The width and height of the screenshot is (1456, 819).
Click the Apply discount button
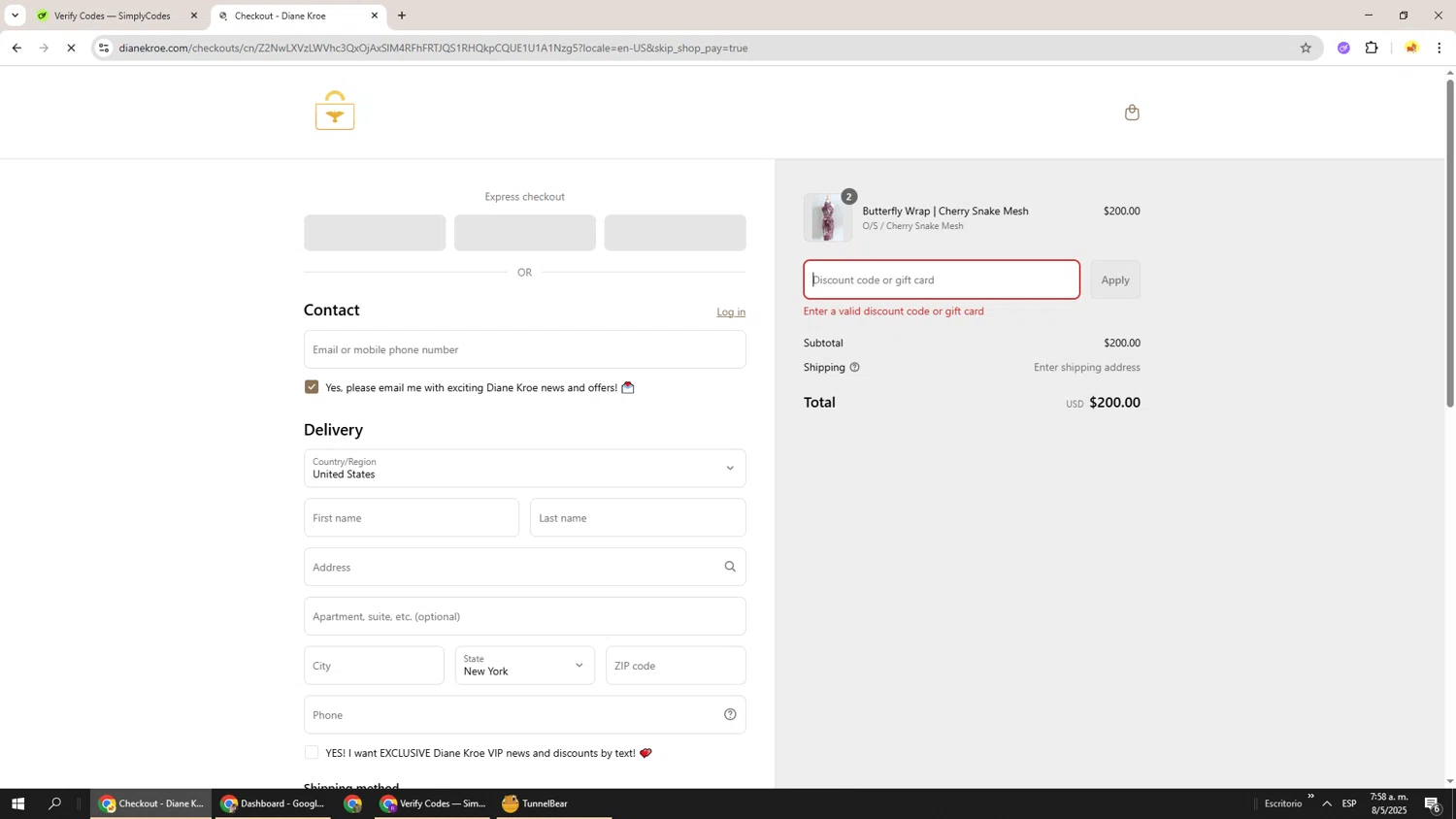coord(1115,279)
